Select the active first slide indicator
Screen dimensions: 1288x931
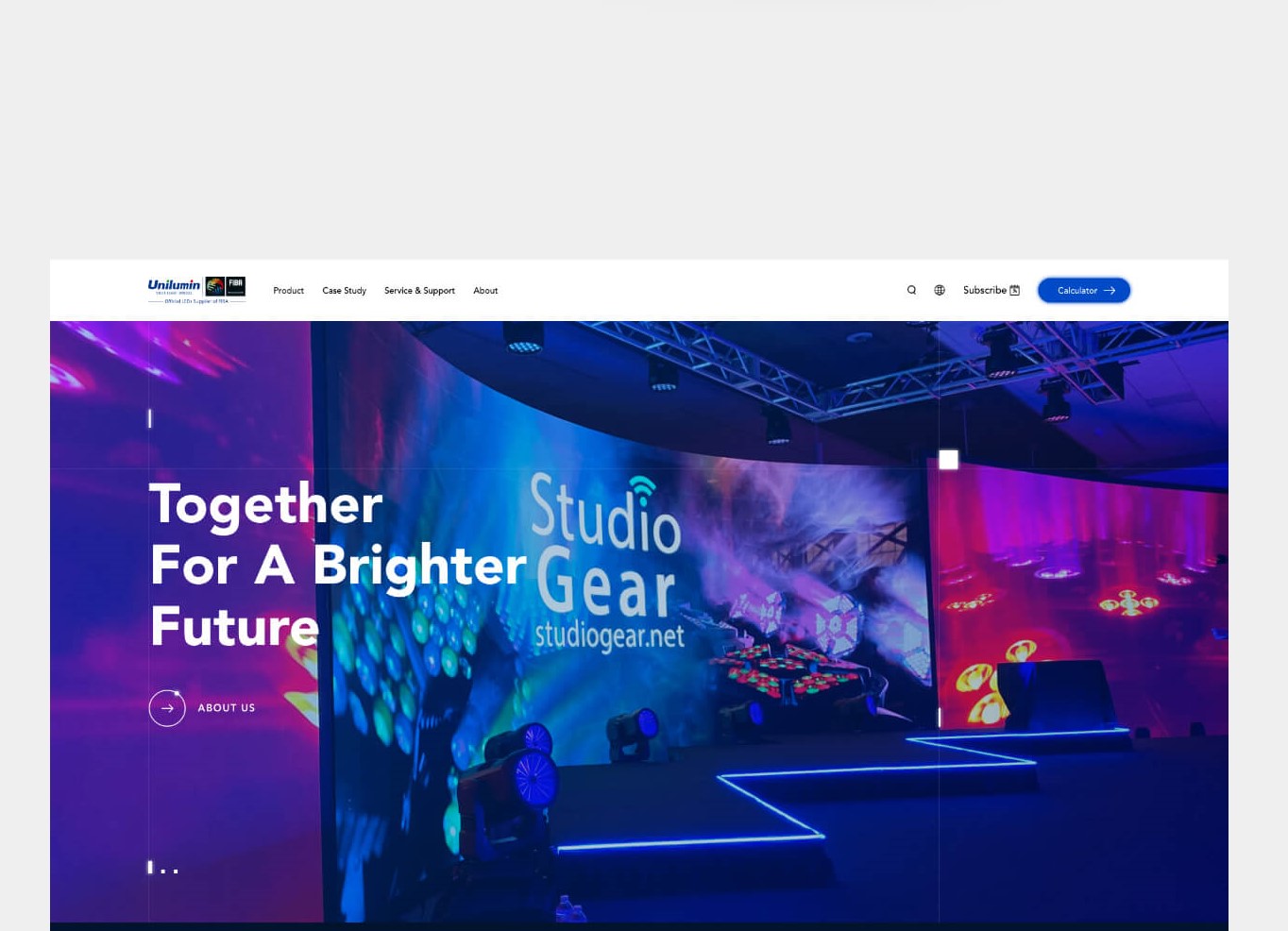coord(150,867)
